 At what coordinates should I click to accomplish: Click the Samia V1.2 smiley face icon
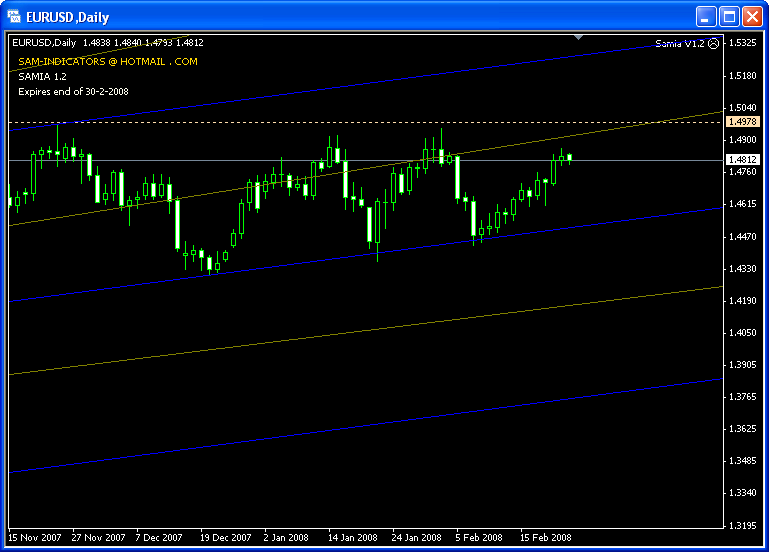point(714,44)
